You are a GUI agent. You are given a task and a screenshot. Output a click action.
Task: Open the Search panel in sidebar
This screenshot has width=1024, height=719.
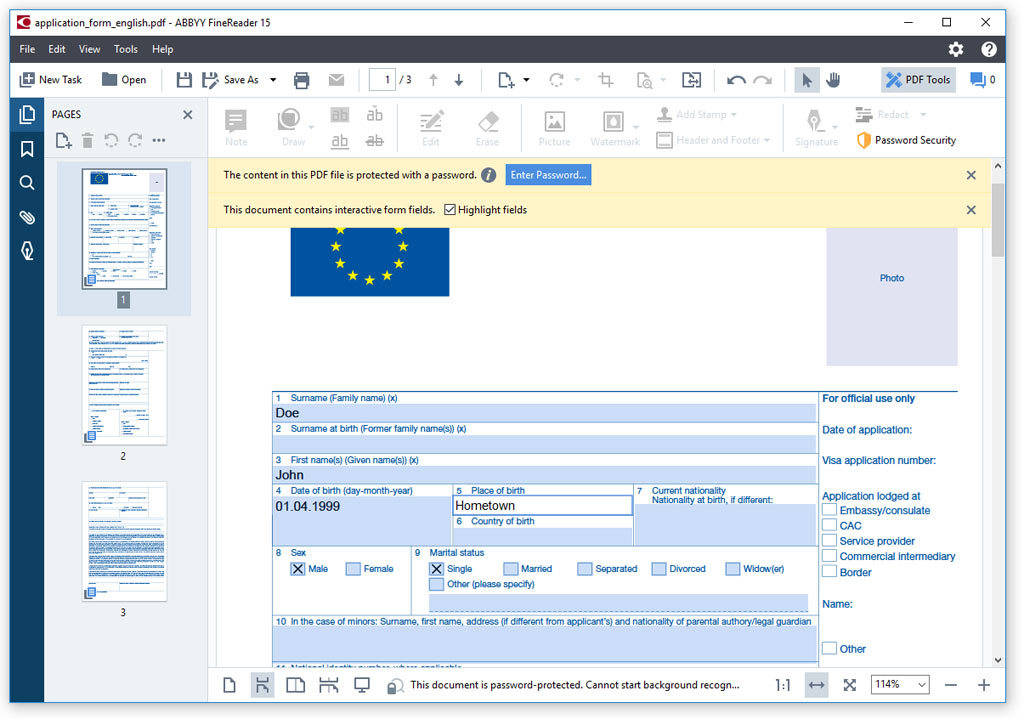[x=27, y=183]
